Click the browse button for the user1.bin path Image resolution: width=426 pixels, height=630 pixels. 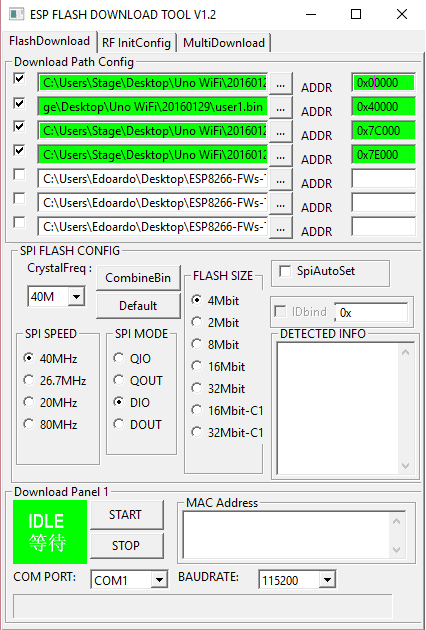point(281,107)
